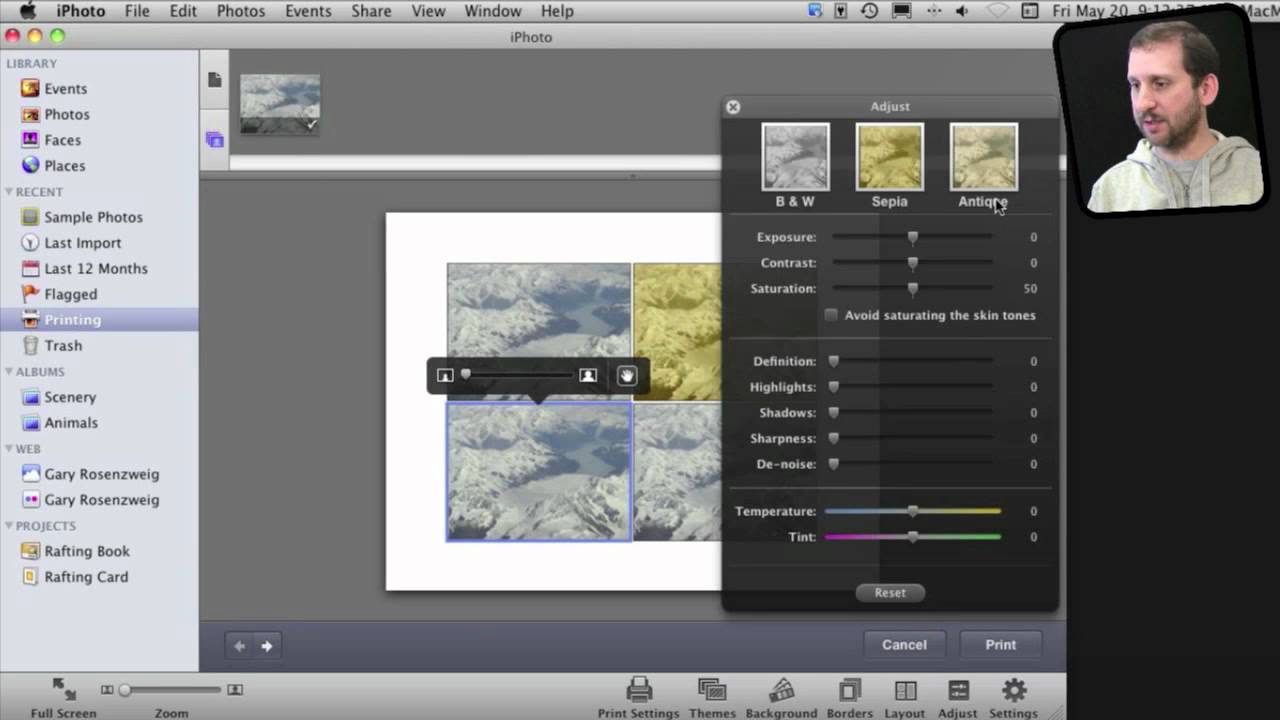Go to the next page arrow
The width and height of the screenshot is (1280, 720).
(267, 646)
